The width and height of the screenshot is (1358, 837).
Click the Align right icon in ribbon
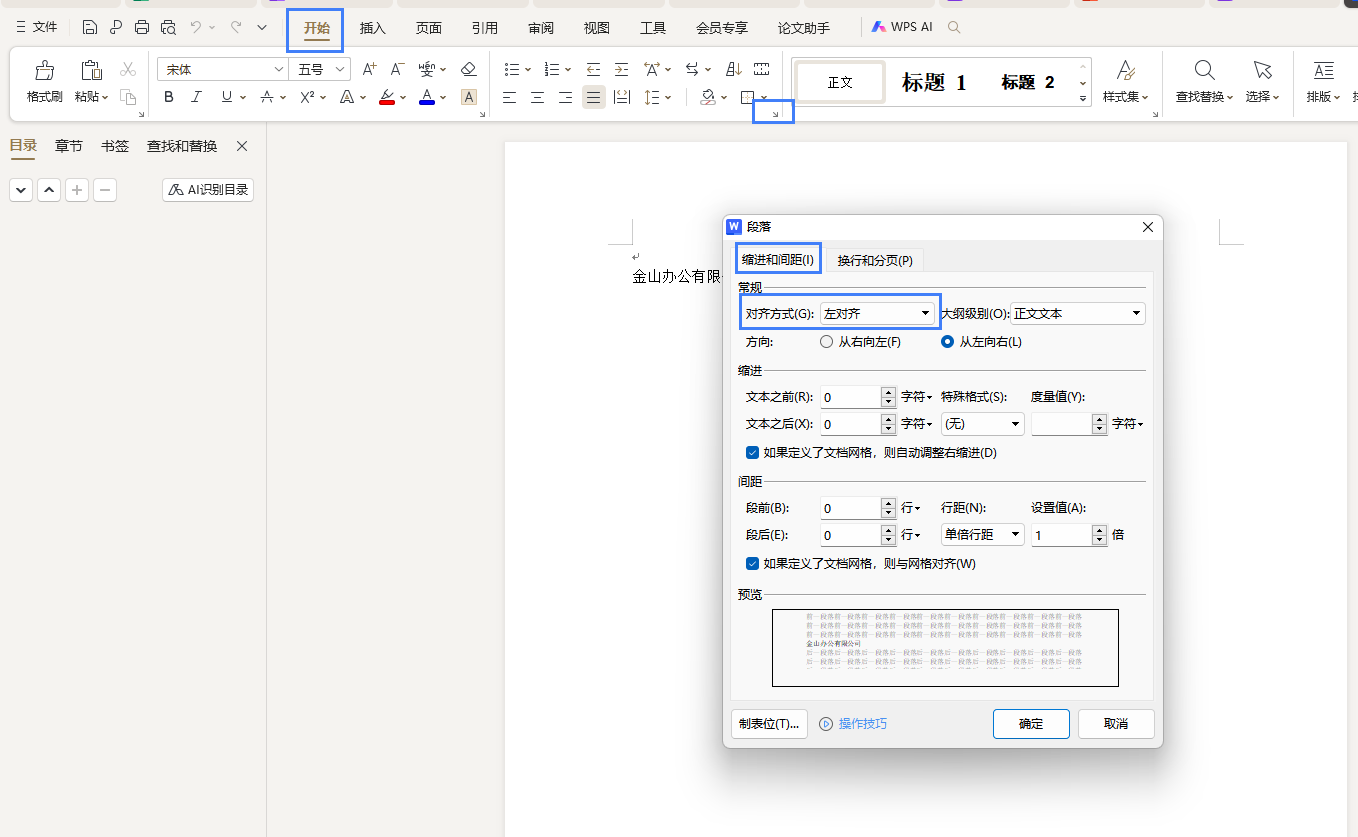(x=566, y=97)
